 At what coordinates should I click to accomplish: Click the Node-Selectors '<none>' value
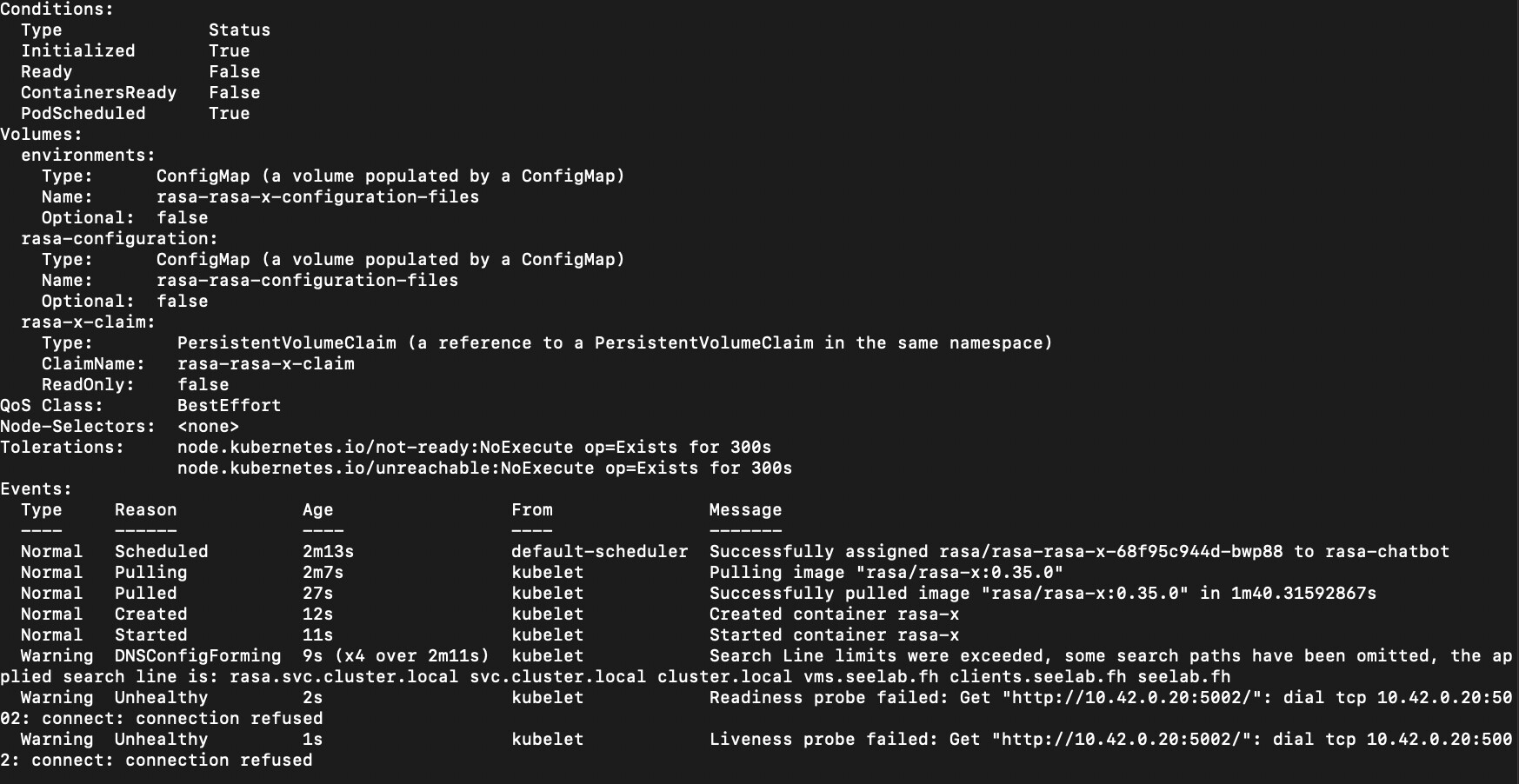coord(208,427)
